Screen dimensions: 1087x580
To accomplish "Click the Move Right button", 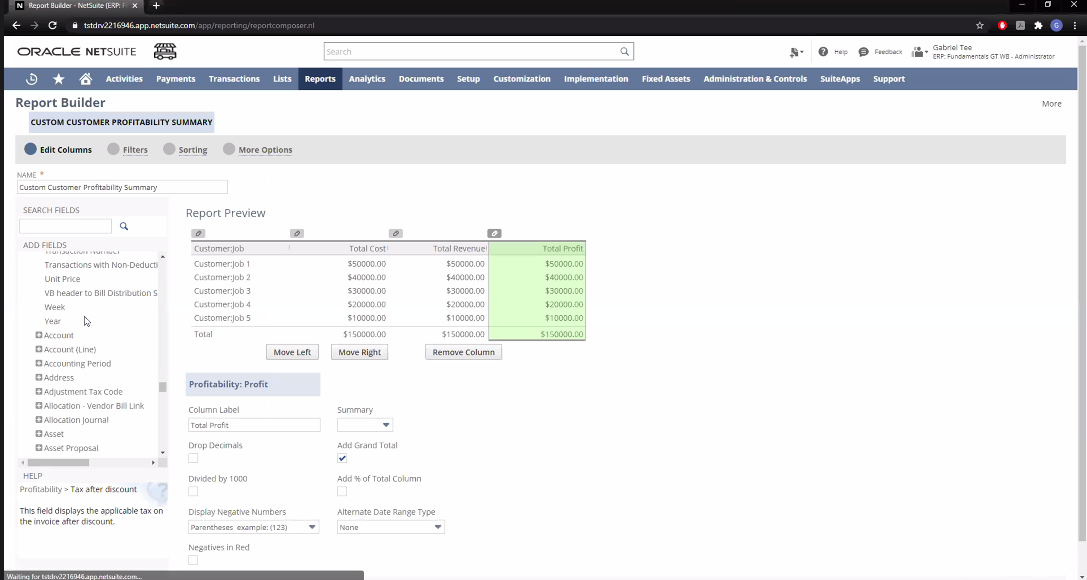I will coord(359,352).
